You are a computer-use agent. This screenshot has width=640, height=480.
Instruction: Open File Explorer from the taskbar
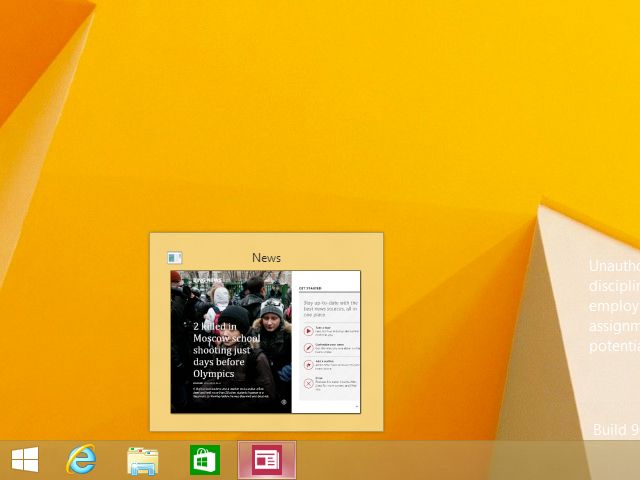pyautogui.click(x=142, y=461)
